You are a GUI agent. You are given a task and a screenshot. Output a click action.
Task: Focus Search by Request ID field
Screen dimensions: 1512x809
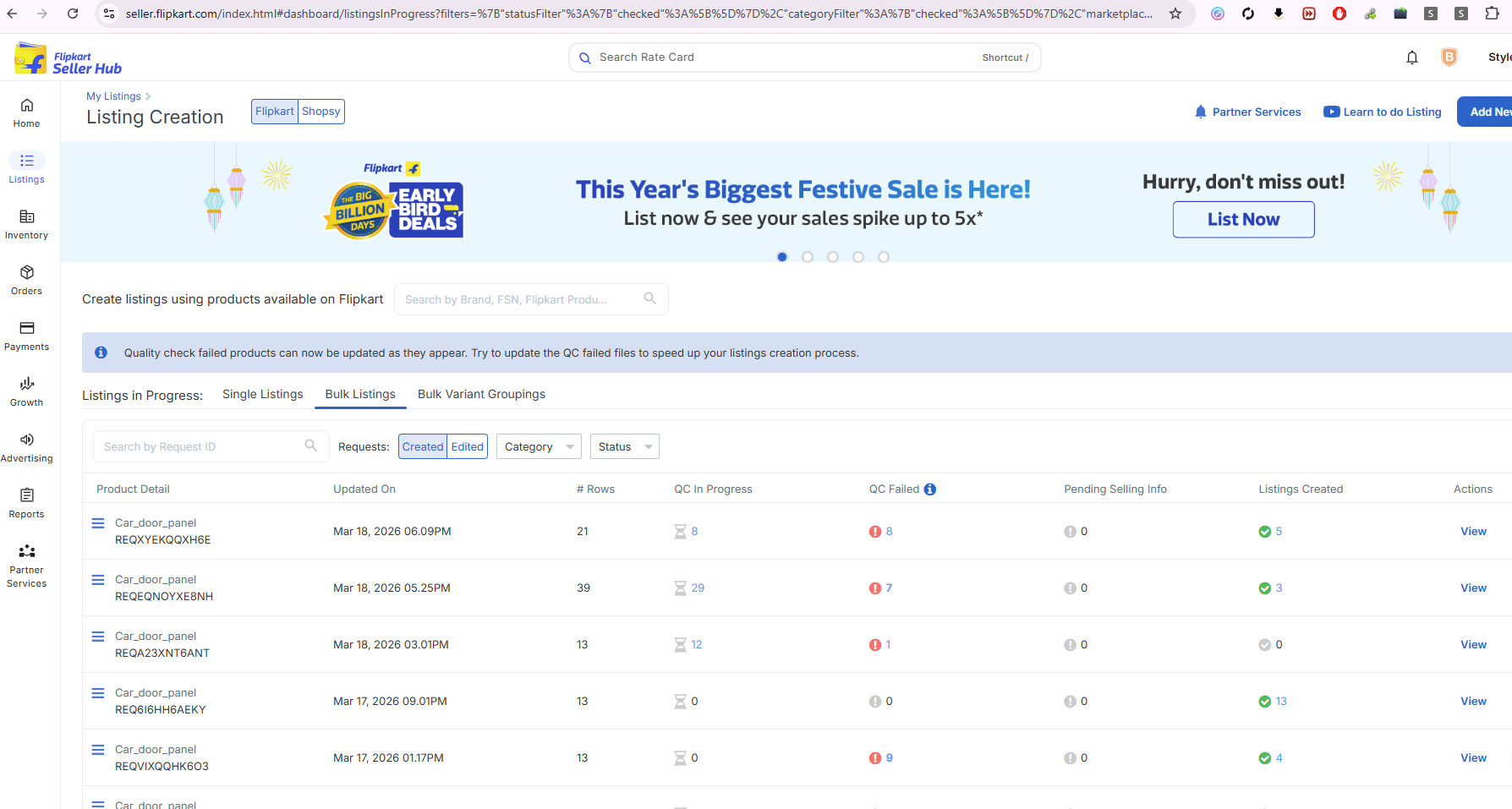point(211,446)
